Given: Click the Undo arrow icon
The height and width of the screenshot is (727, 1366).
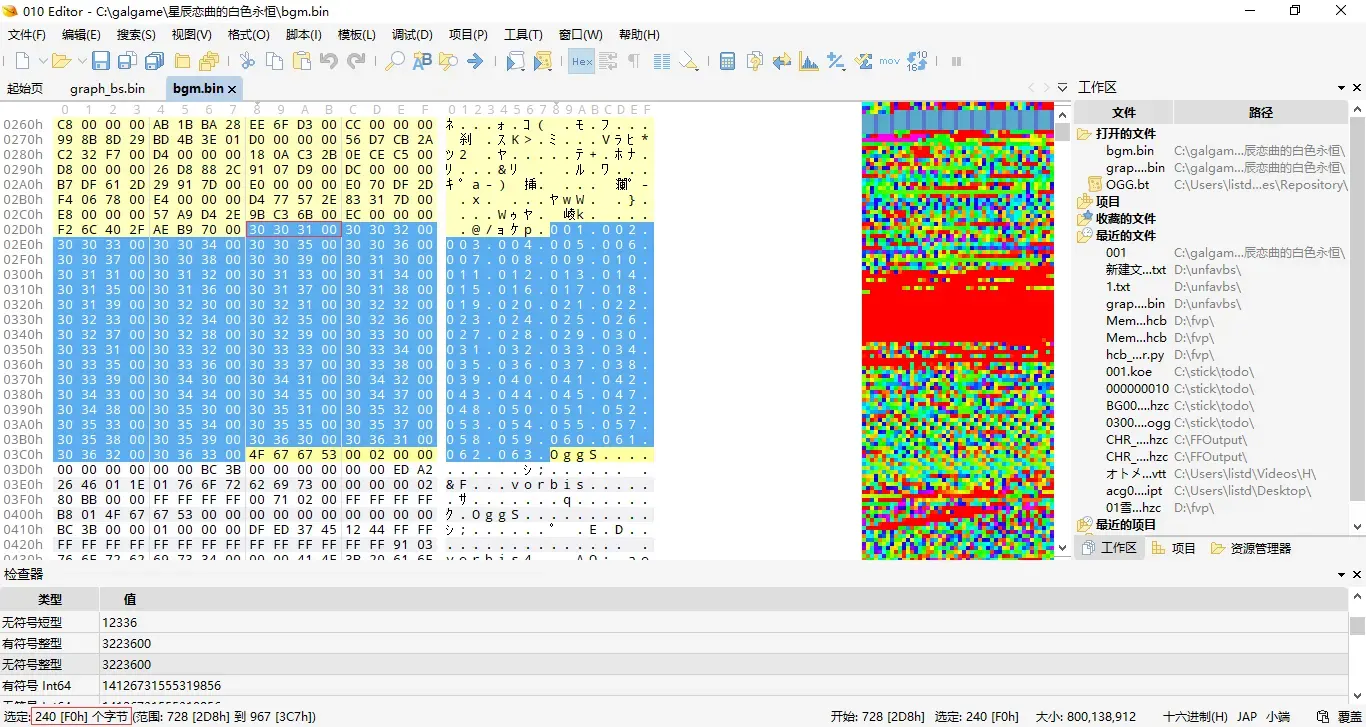Looking at the screenshot, I should (328, 61).
